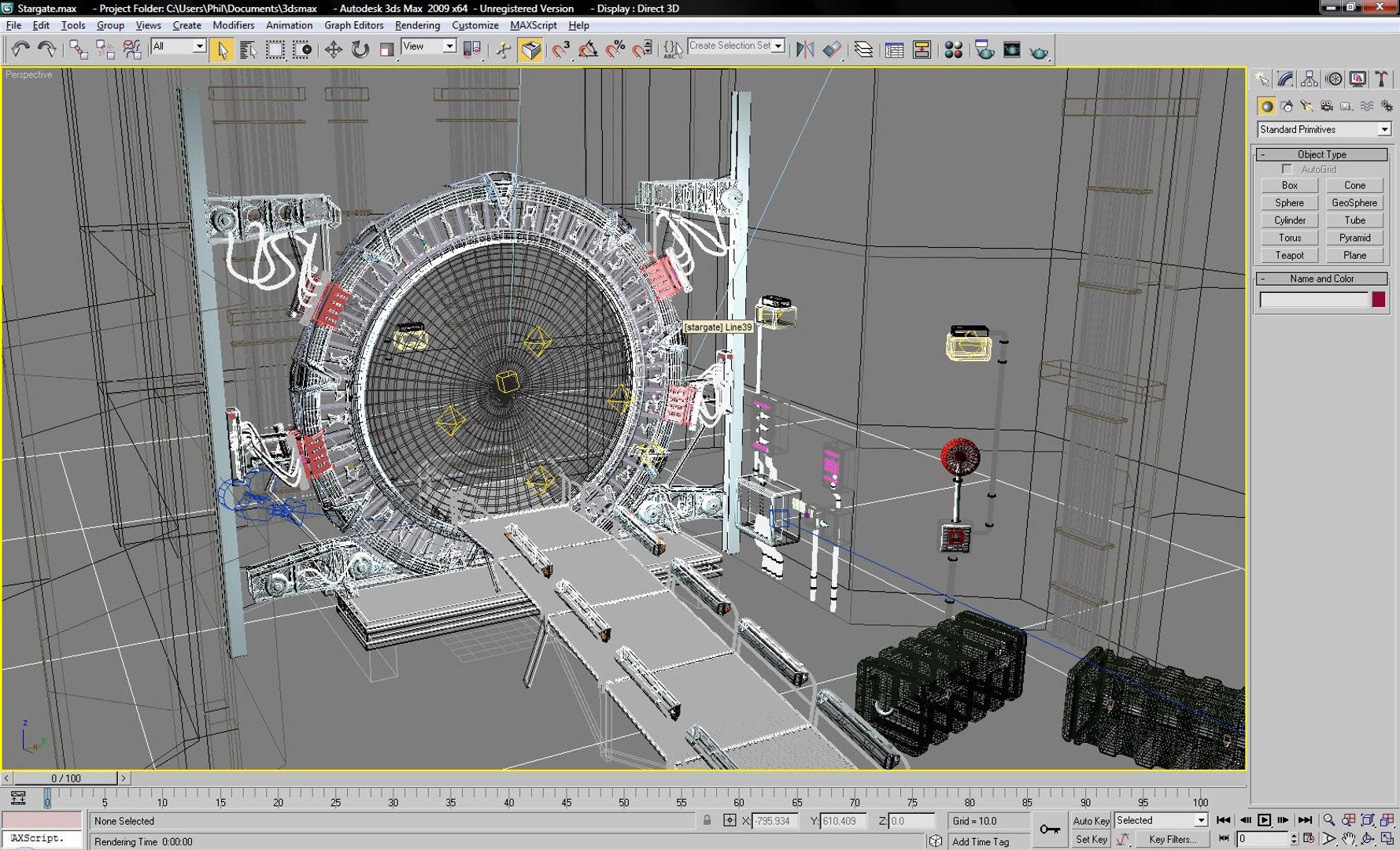Toggle Percent Snap button
Viewport: 1400px width, 850px height.
point(615,50)
